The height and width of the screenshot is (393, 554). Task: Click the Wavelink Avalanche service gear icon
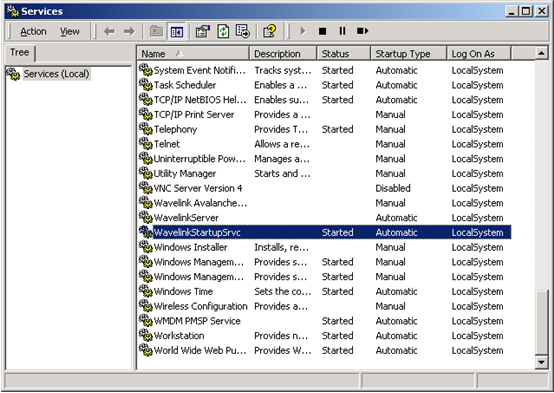tap(146, 203)
